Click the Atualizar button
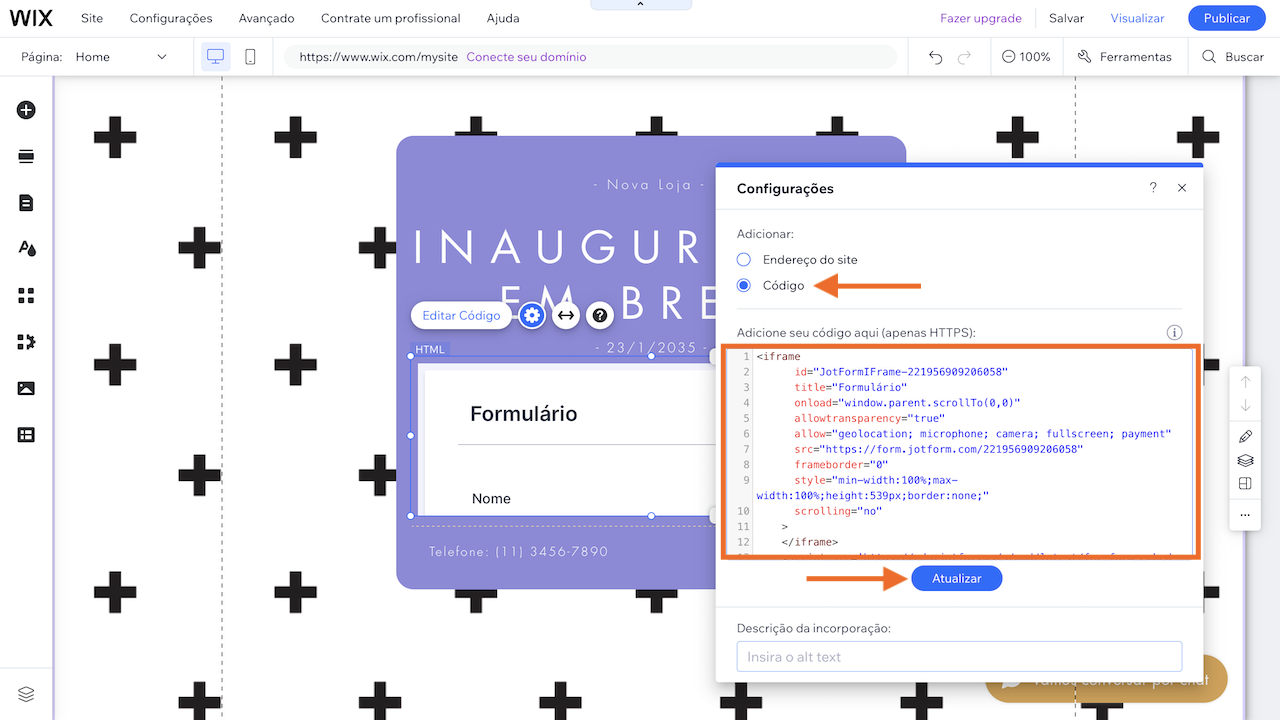The width and height of the screenshot is (1280, 720). pyautogui.click(x=956, y=578)
